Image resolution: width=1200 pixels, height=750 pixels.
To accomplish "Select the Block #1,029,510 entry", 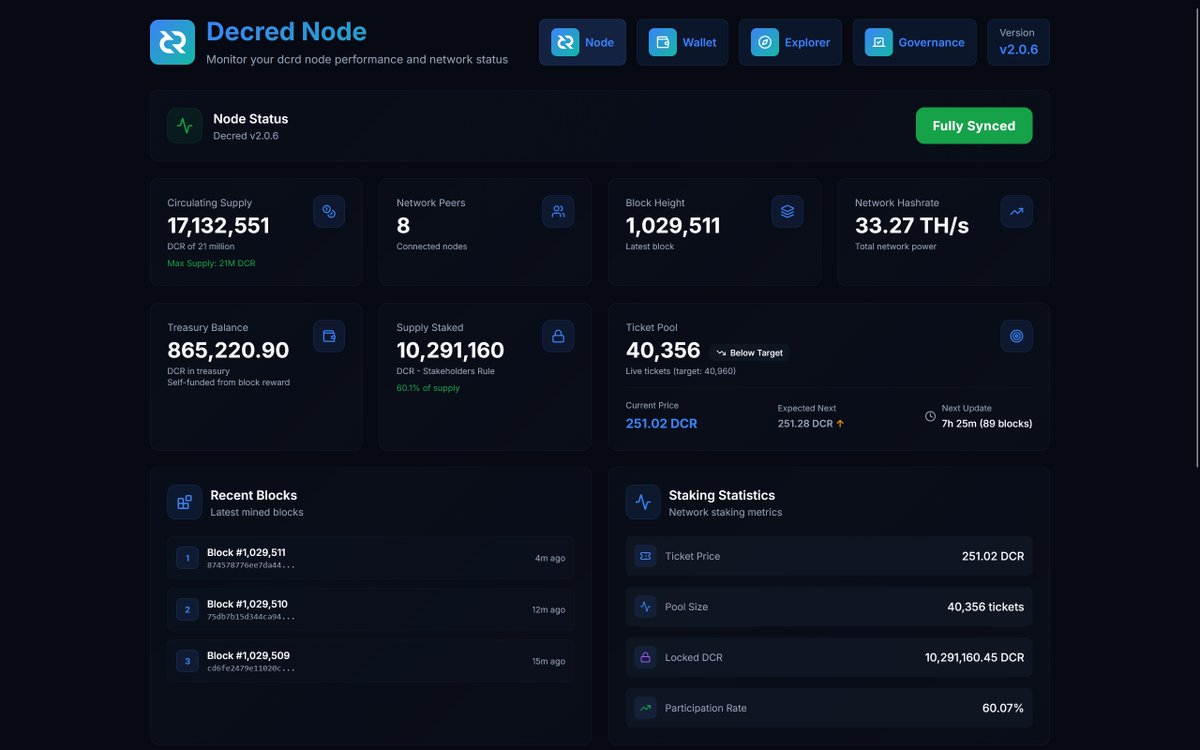I will pos(370,609).
